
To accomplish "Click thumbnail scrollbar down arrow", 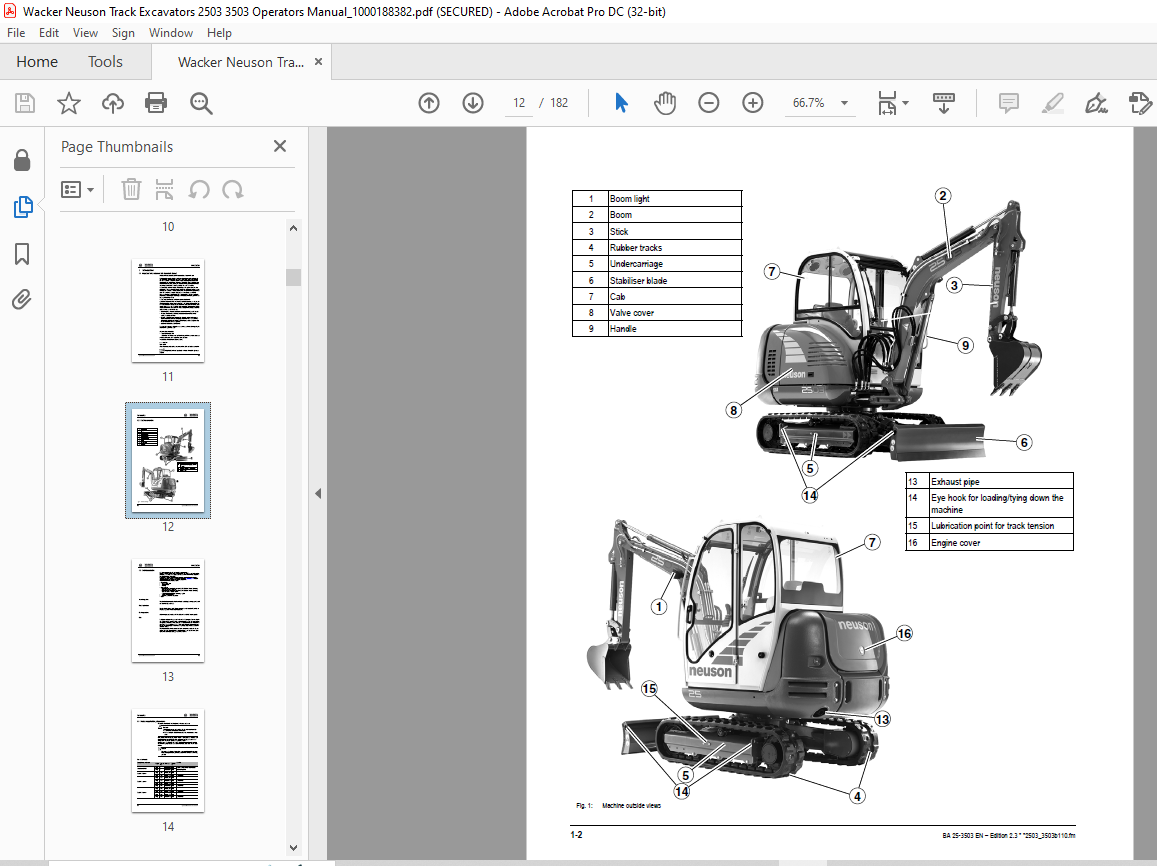I will (x=294, y=848).
